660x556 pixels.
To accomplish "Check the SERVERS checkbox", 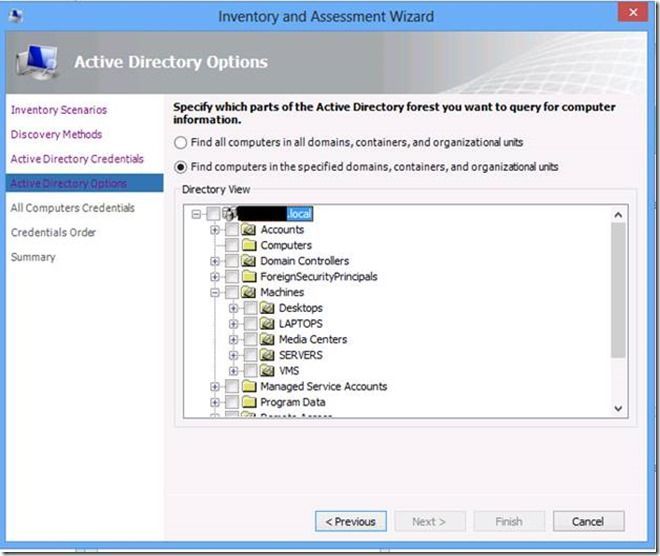I will (250, 355).
